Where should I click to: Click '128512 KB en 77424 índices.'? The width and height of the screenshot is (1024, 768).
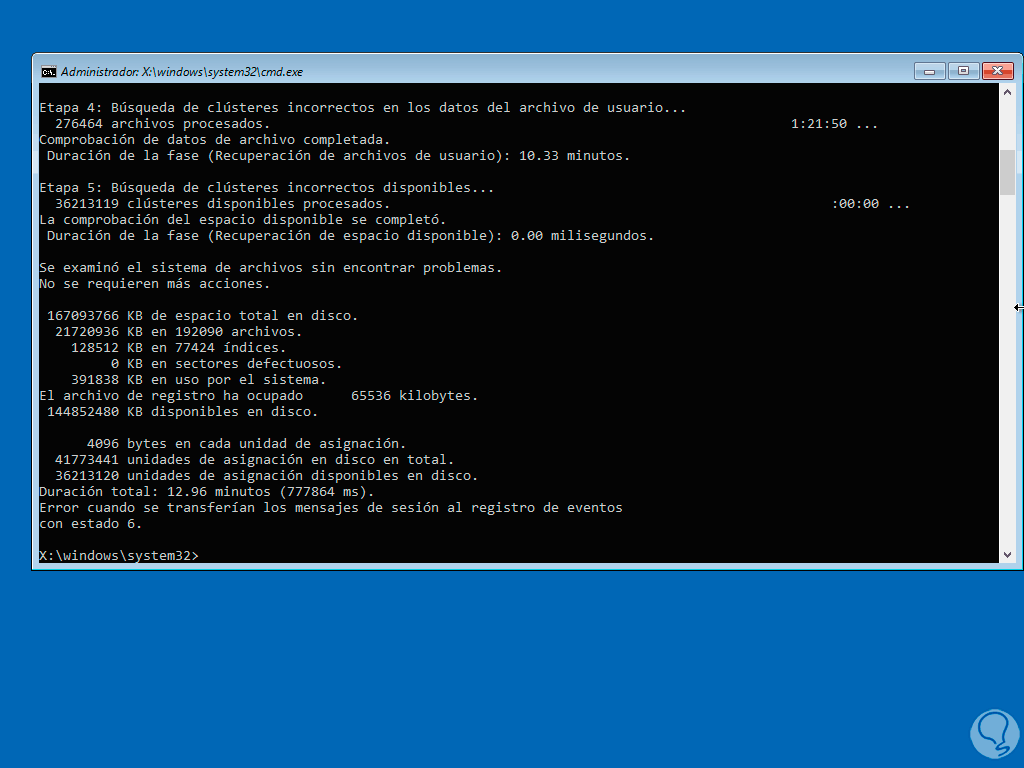(178, 348)
